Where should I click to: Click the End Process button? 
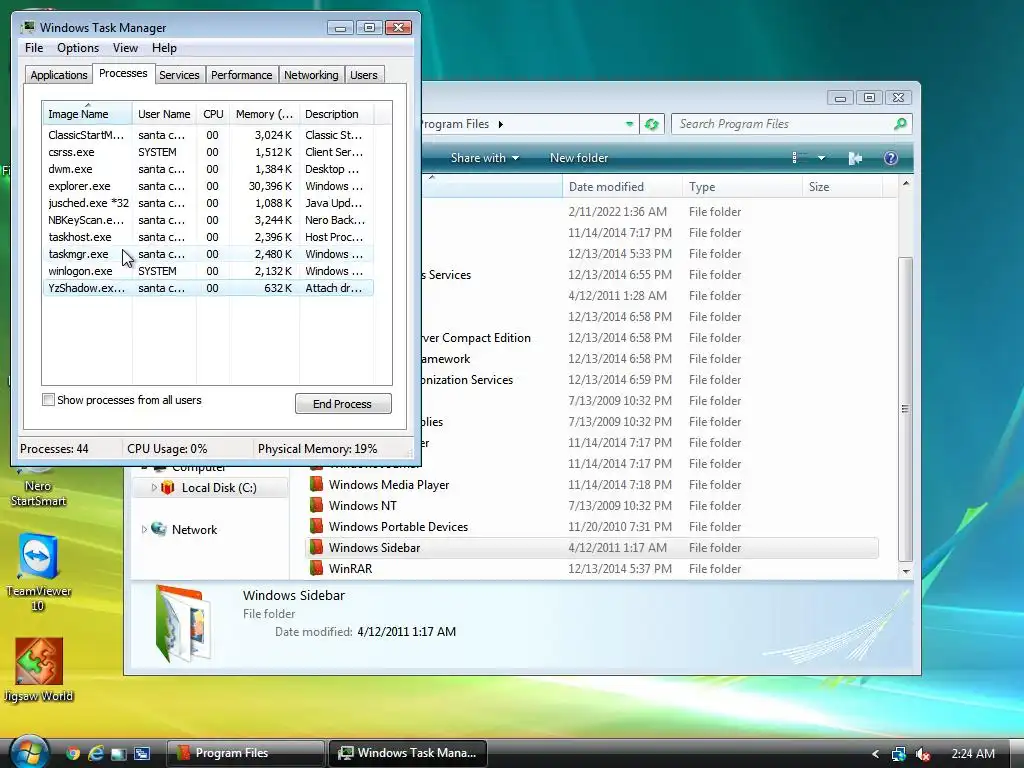(343, 404)
